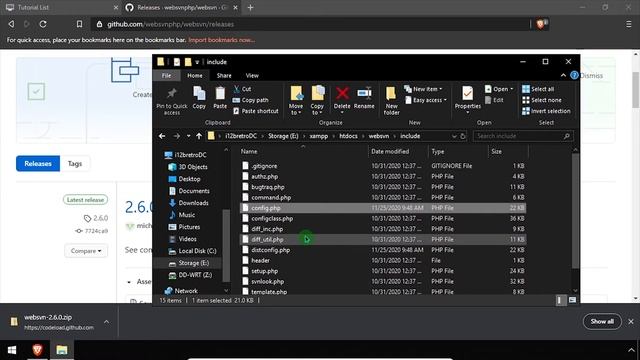The height and width of the screenshot is (360, 640).
Task: Click the browser address bar
Action: [x=310, y=24]
